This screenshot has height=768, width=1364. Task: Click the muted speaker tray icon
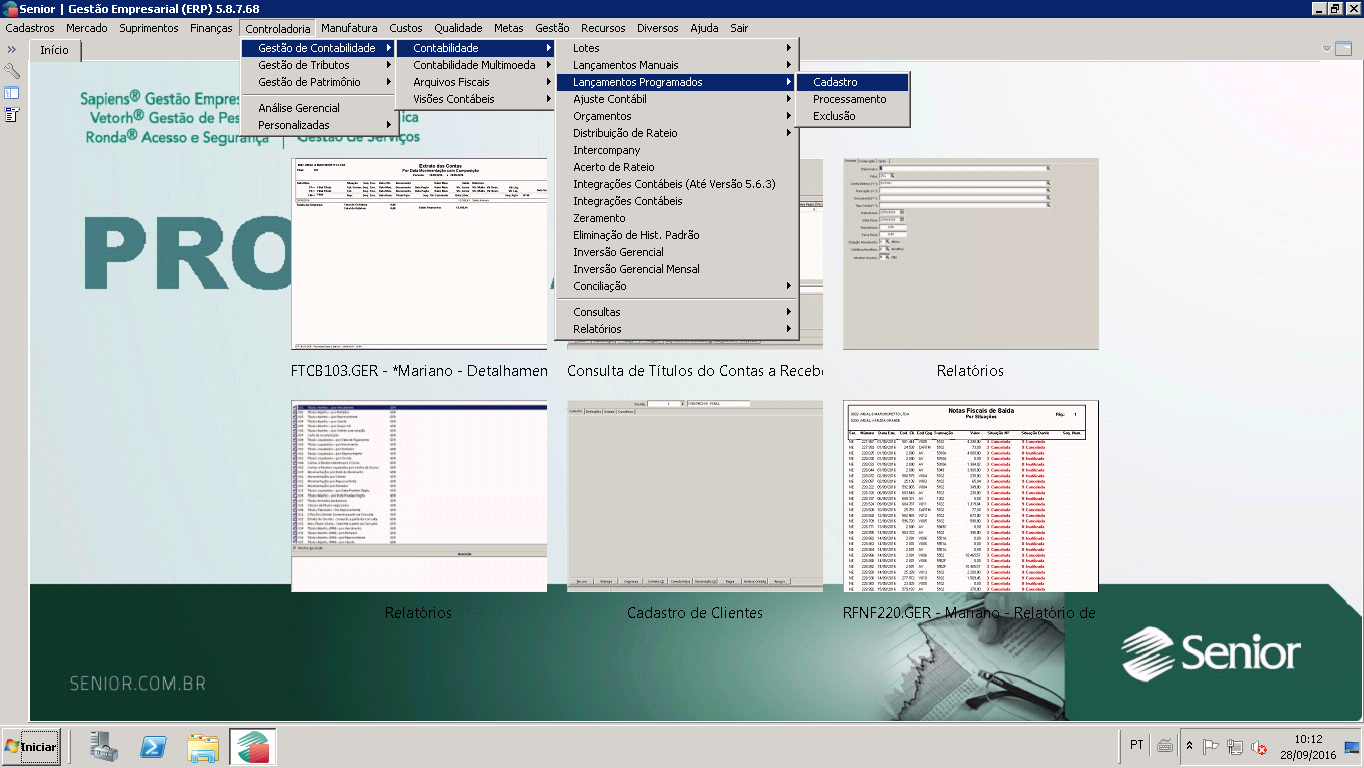pyautogui.click(x=1258, y=746)
